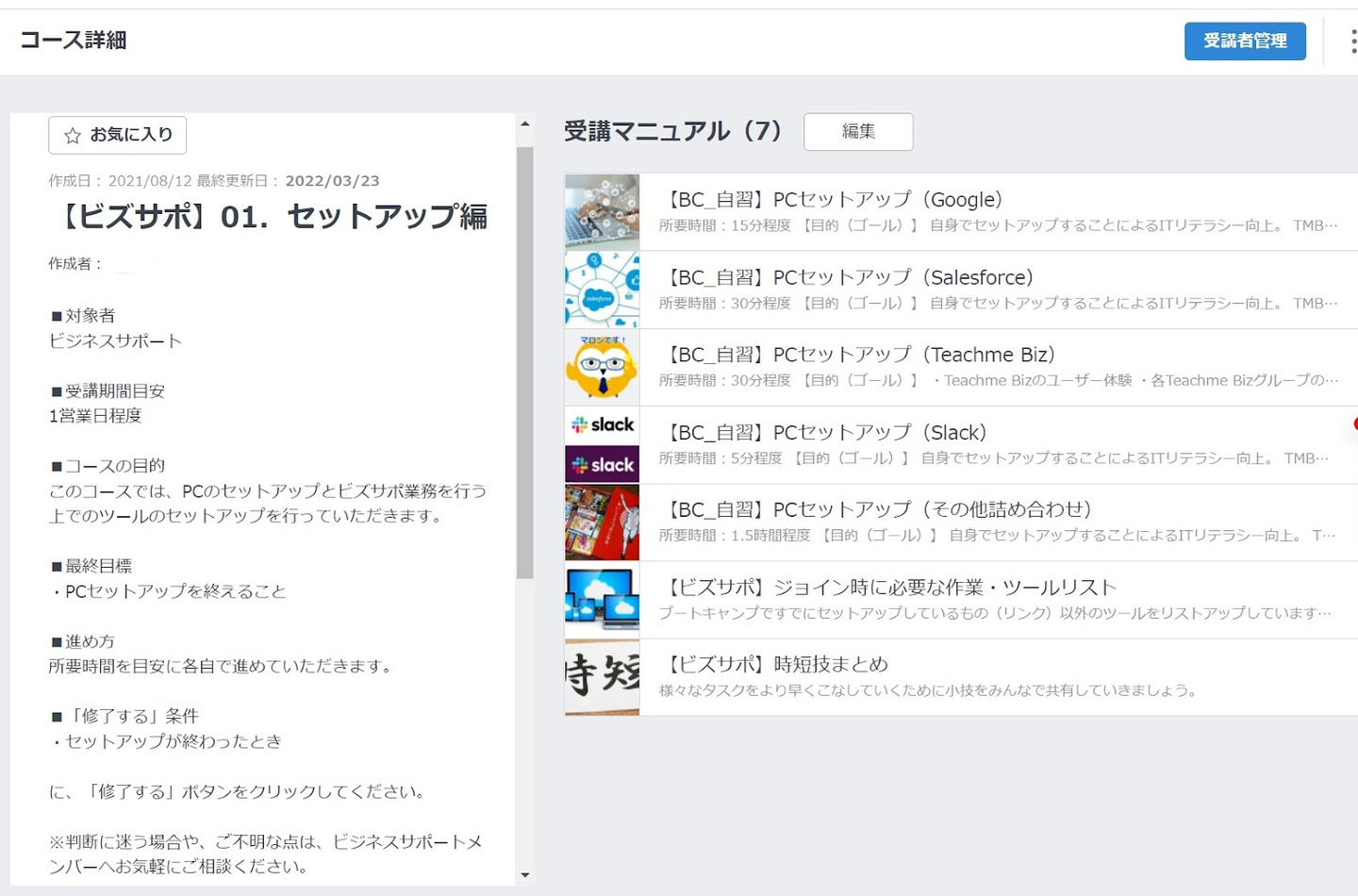The image size is (1358, 896).
Task: Click the ■コースの目的 section label
Action: click(x=108, y=466)
